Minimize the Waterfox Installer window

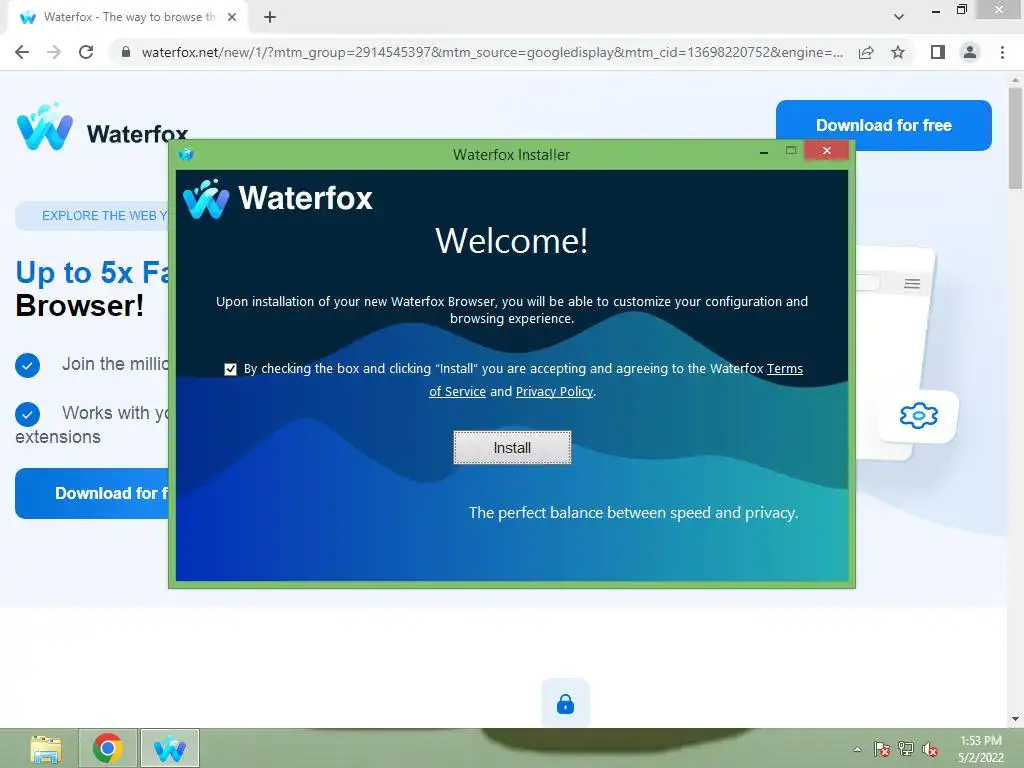pos(763,152)
